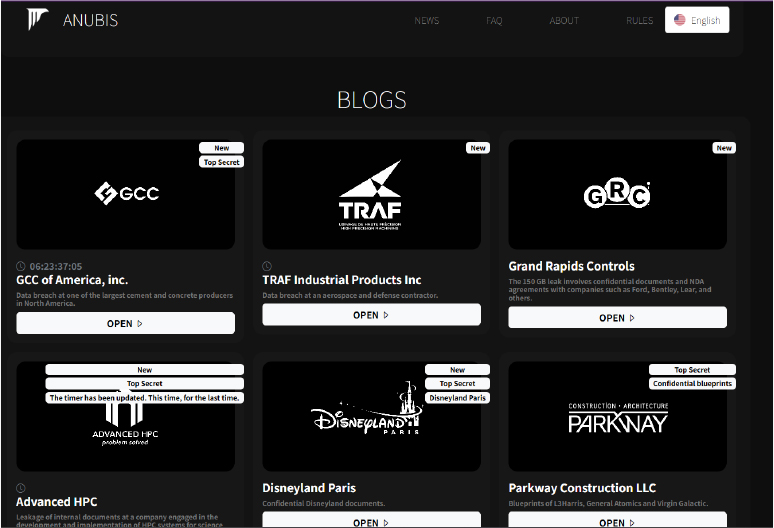Click the Top Secret badge on Parkway card
The image size is (774, 528).
(692, 370)
